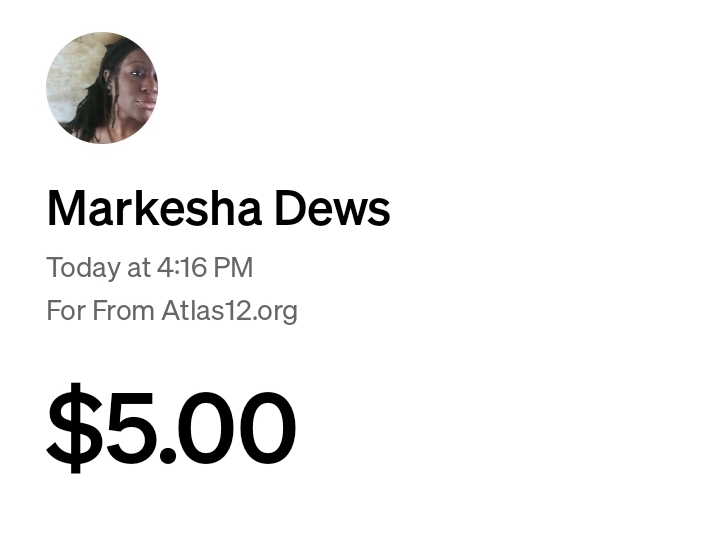This screenshot has width=720, height=548.
Task: Click the word at in timestamp
Action: pyautogui.click(x=139, y=268)
